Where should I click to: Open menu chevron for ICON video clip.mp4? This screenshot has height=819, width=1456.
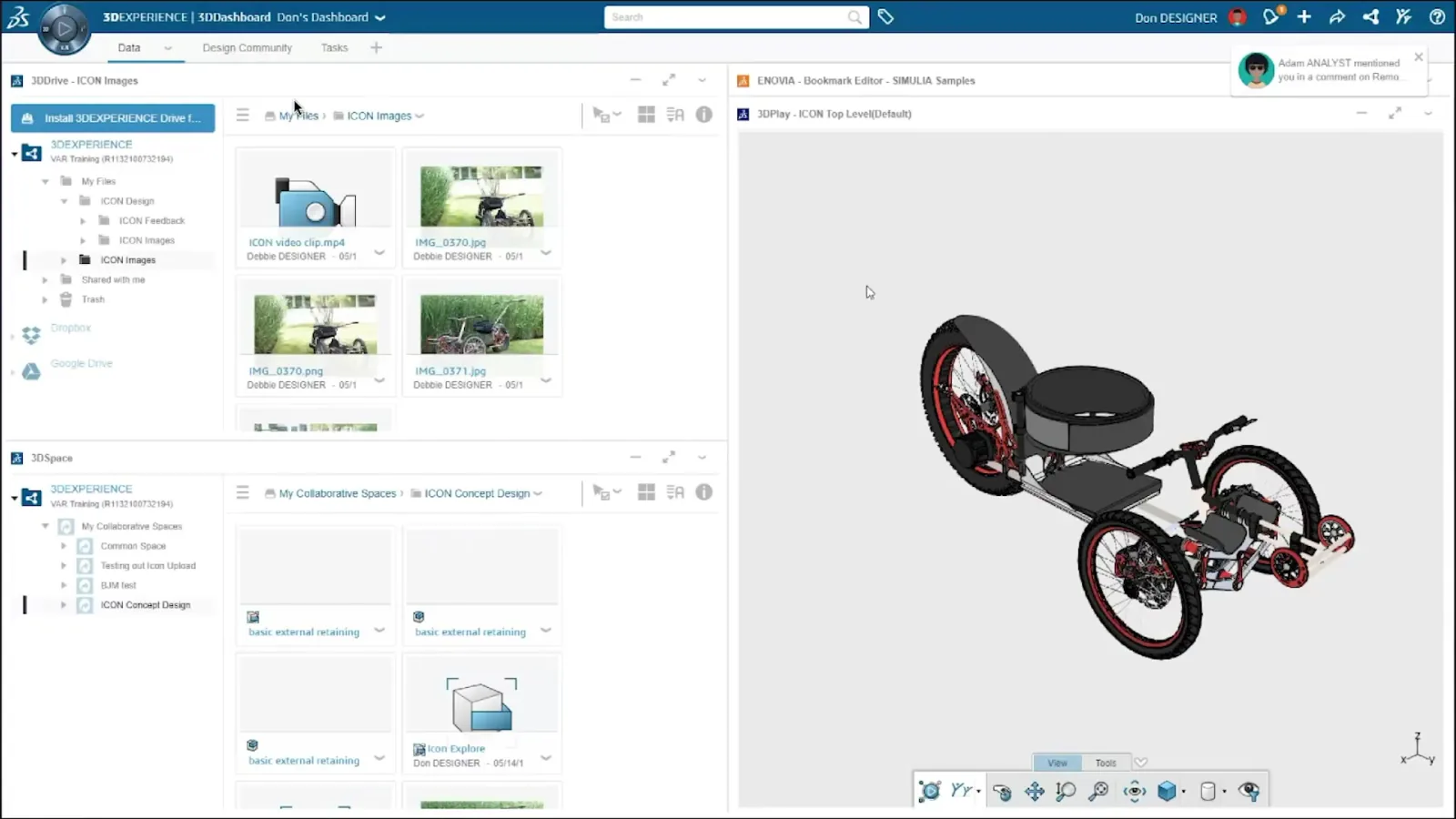click(379, 252)
